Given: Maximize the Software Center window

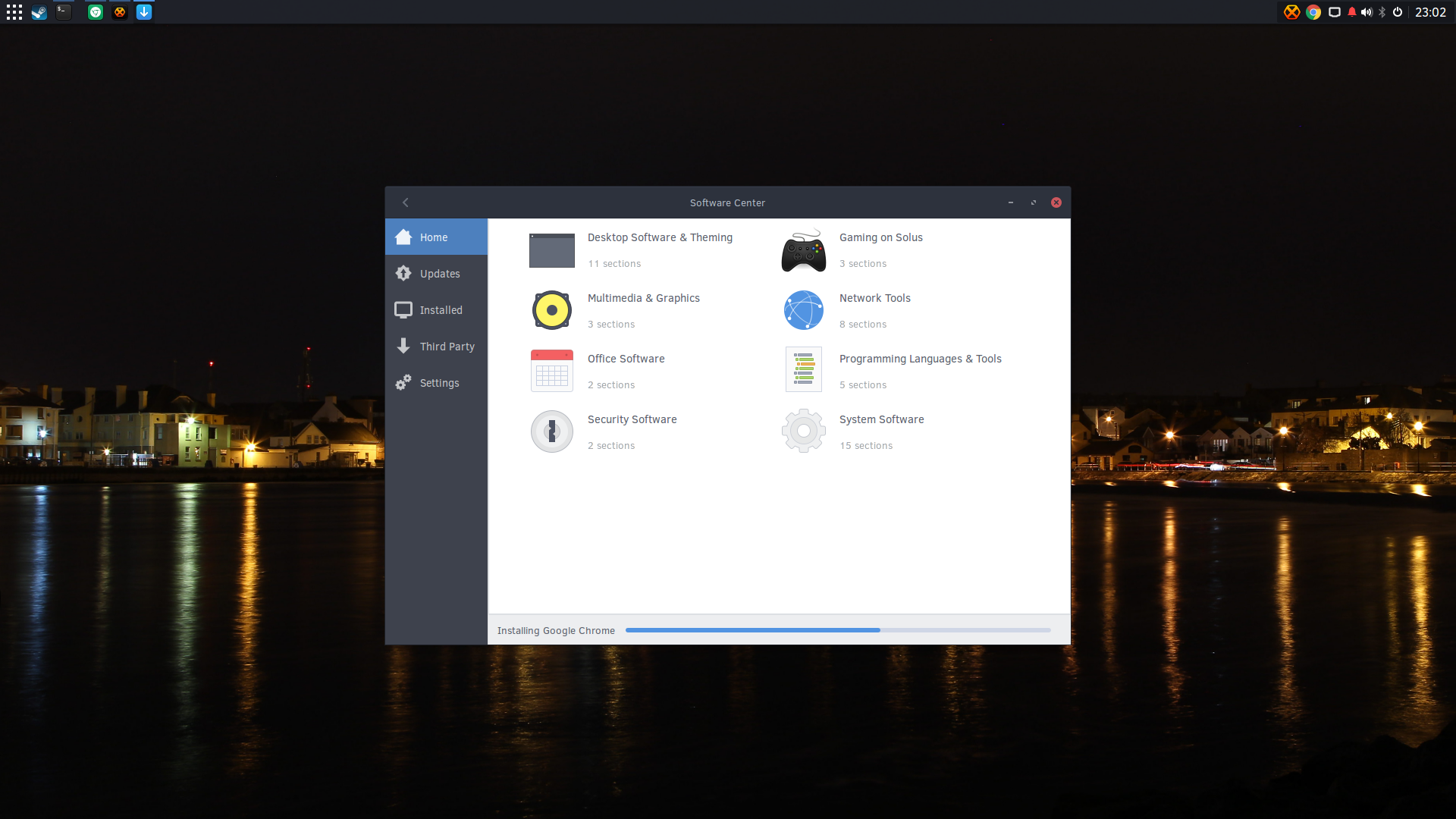Looking at the screenshot, I should 1034,202.
